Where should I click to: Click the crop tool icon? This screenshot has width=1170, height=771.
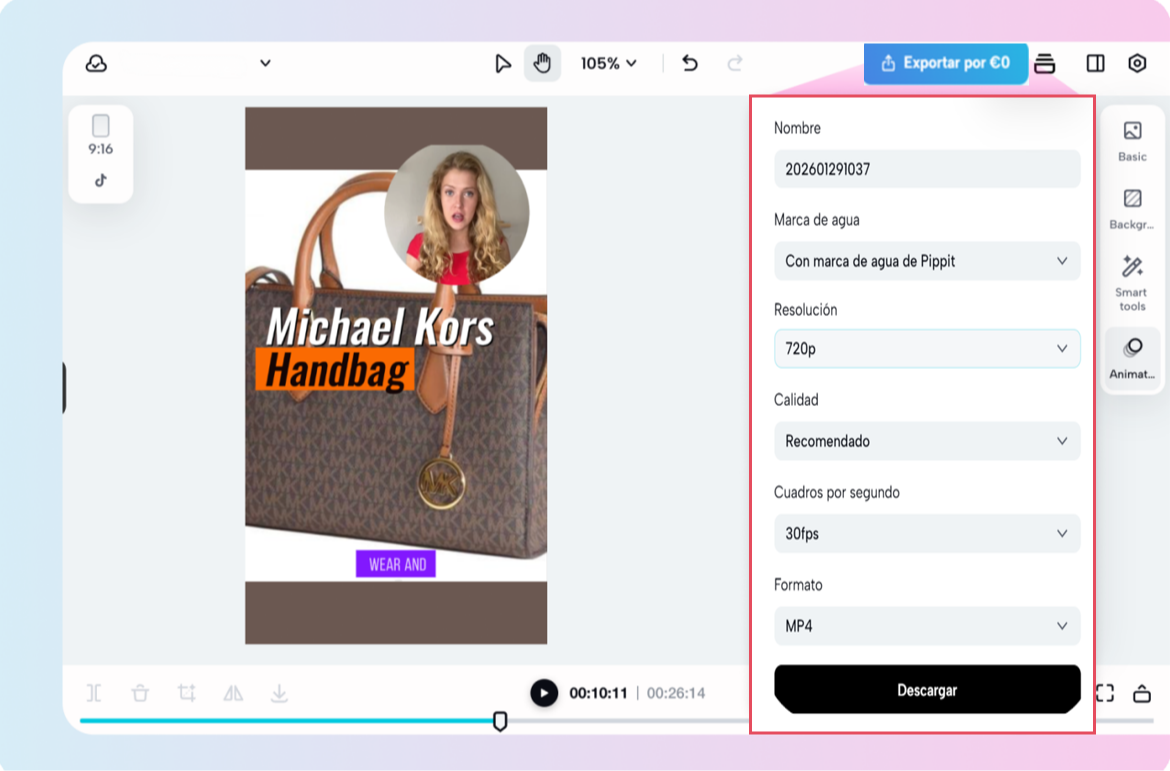click(x=187, y=693)
